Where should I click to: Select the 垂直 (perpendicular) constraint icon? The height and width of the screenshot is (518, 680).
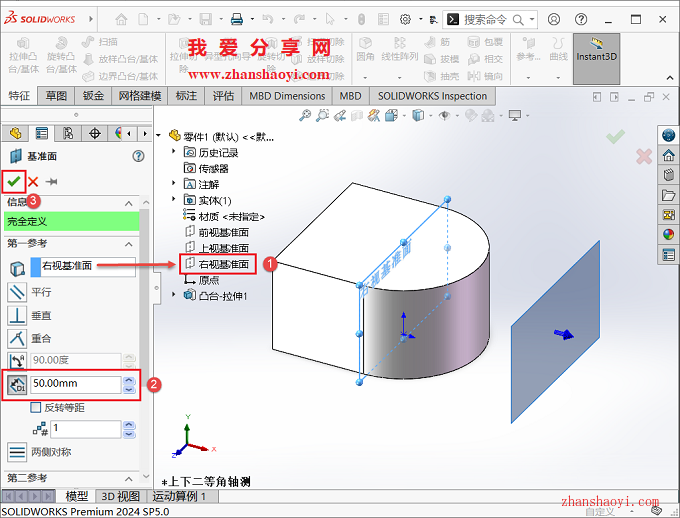(x=17, y=315)
